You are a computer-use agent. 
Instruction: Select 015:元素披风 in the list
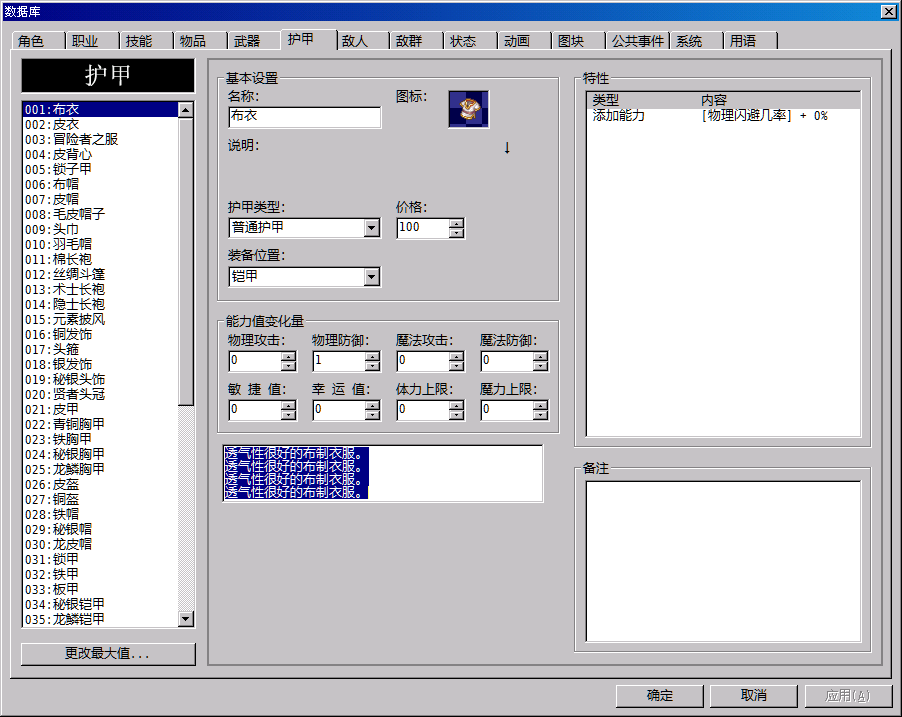click(101, 319)
